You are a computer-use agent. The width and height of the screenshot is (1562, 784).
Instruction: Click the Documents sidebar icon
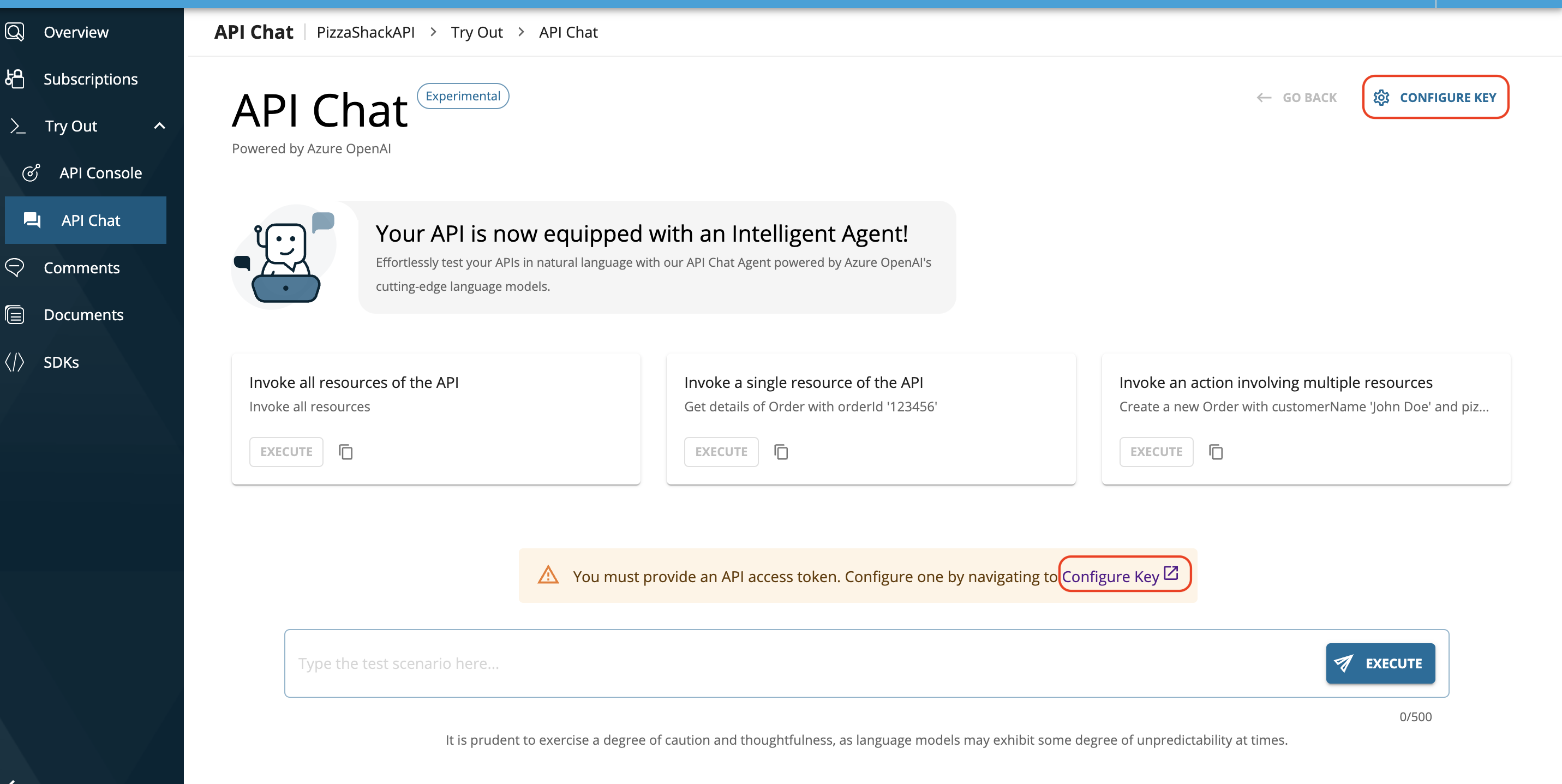15,315
